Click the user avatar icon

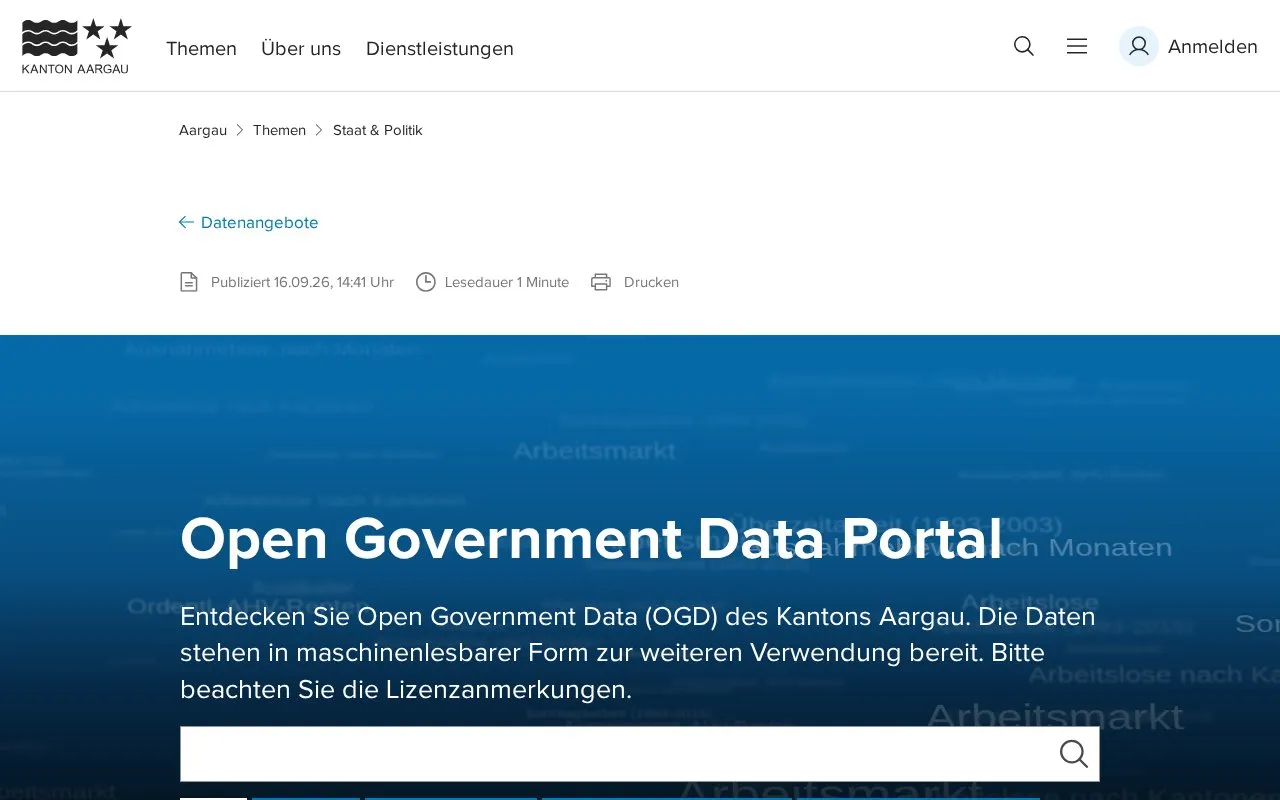point(1138,46)
